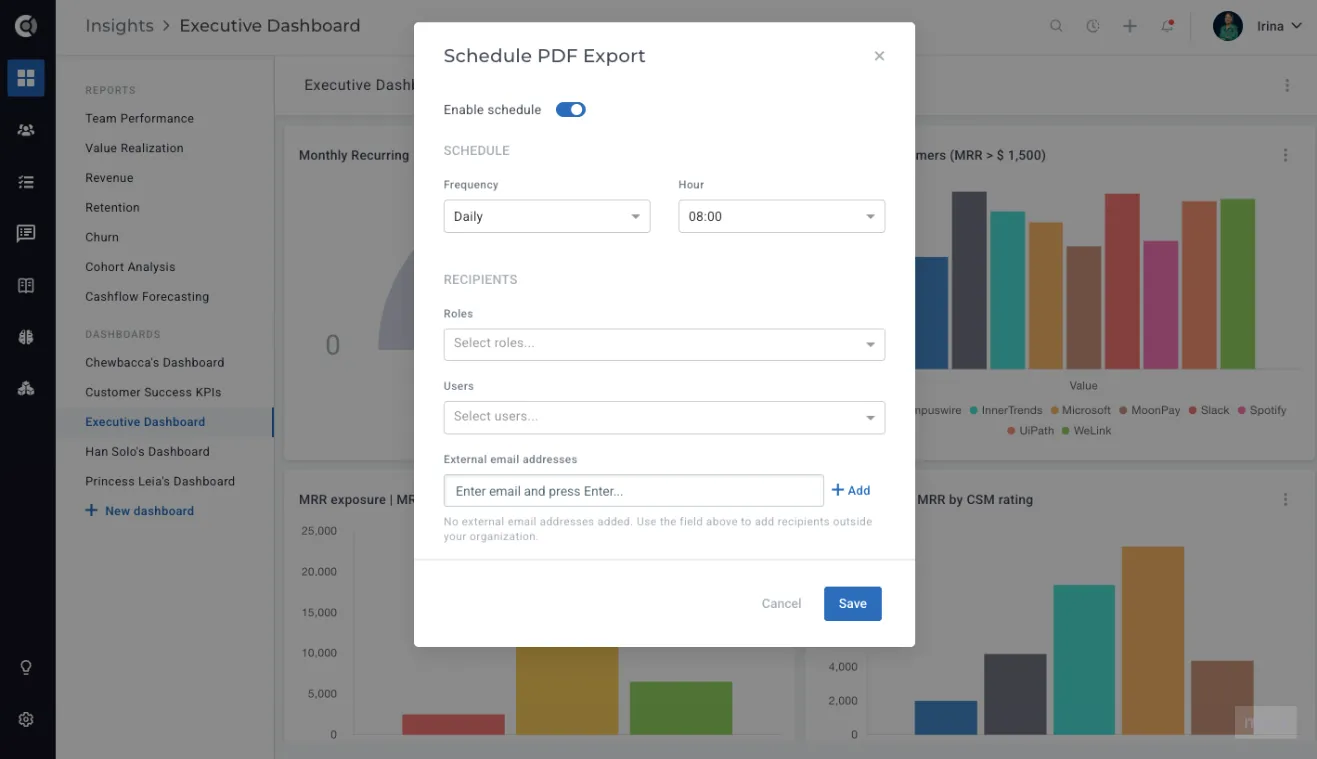Screen dimensions: 1317x759
Task: Expand the Select roles dropdown
Action: pyautogui.click(x=665, y=344)
